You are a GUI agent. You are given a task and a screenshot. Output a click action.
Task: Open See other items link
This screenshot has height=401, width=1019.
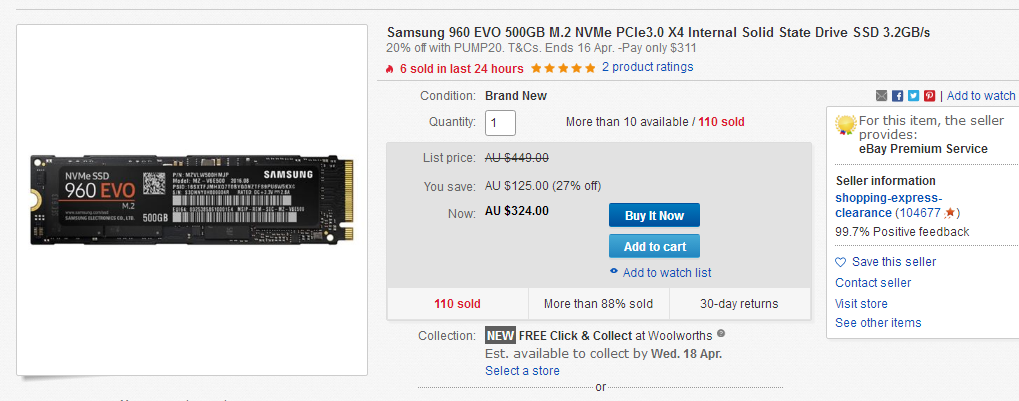tap(878, 322)
